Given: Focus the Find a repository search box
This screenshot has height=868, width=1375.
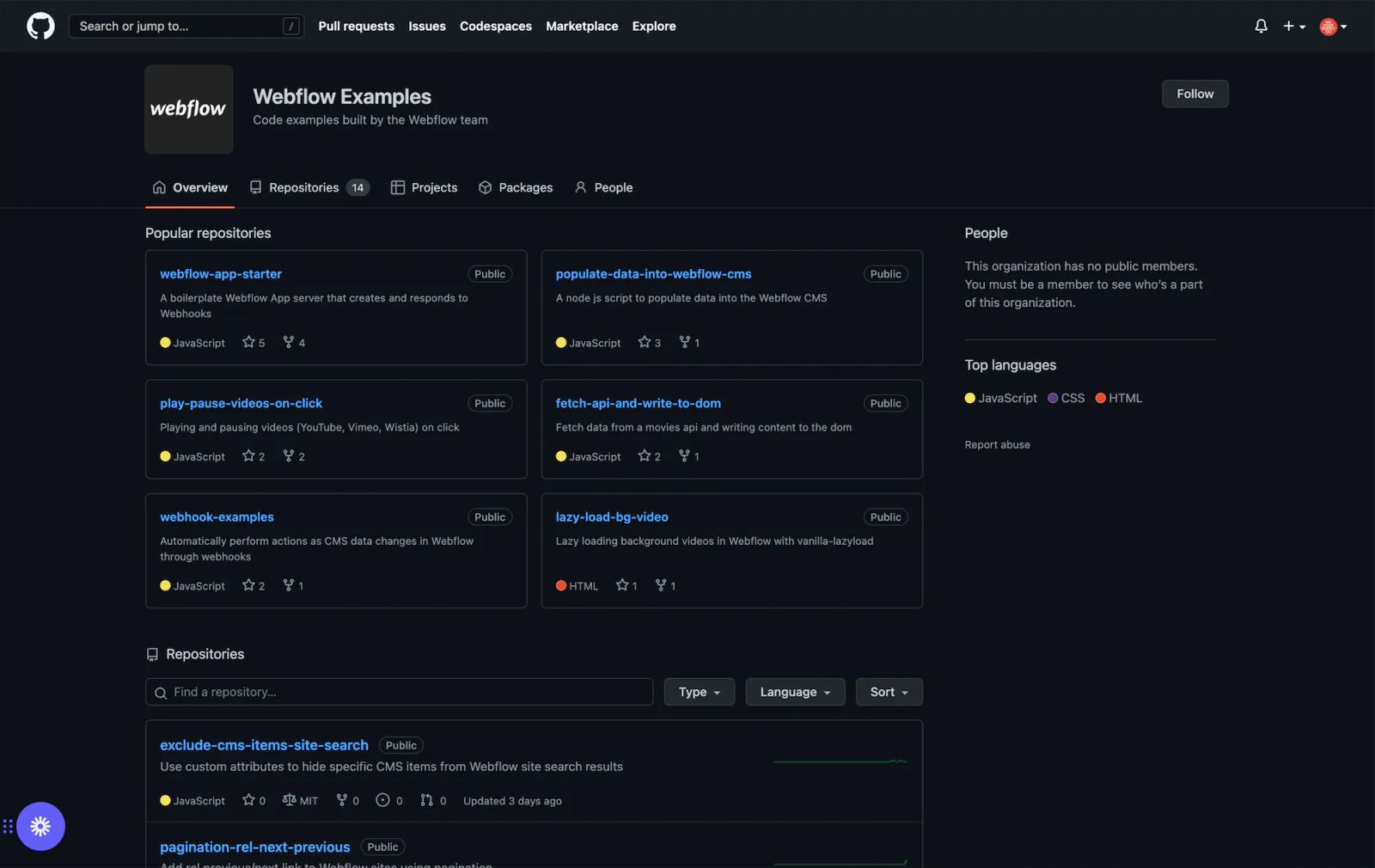Looking at the screenshot, I should click(x=399, y=692).
